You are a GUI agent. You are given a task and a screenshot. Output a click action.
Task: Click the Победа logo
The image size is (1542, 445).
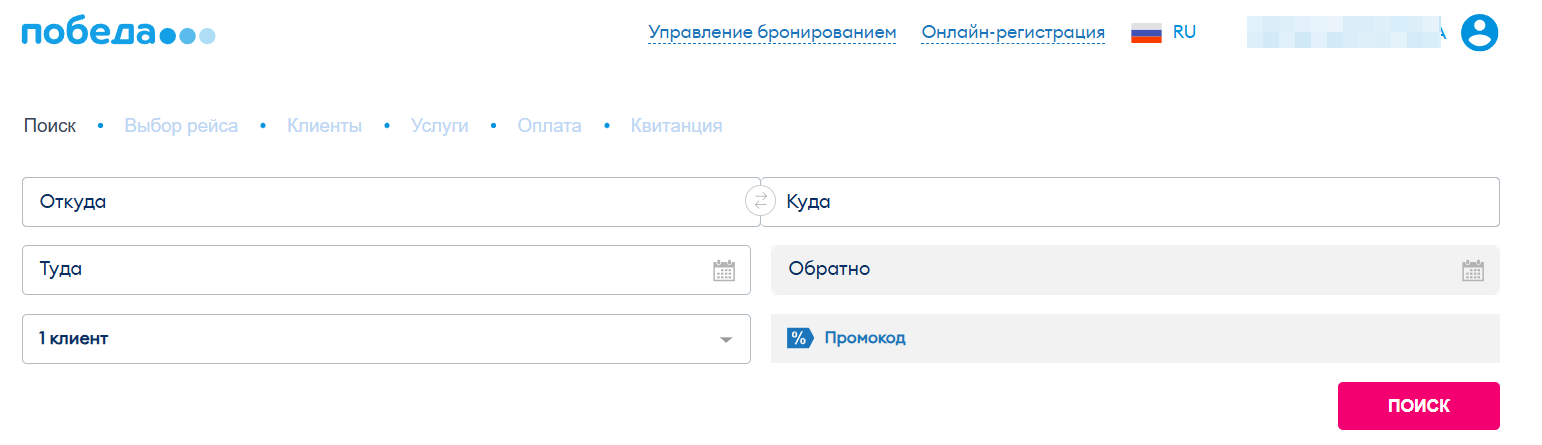(118, 33)
